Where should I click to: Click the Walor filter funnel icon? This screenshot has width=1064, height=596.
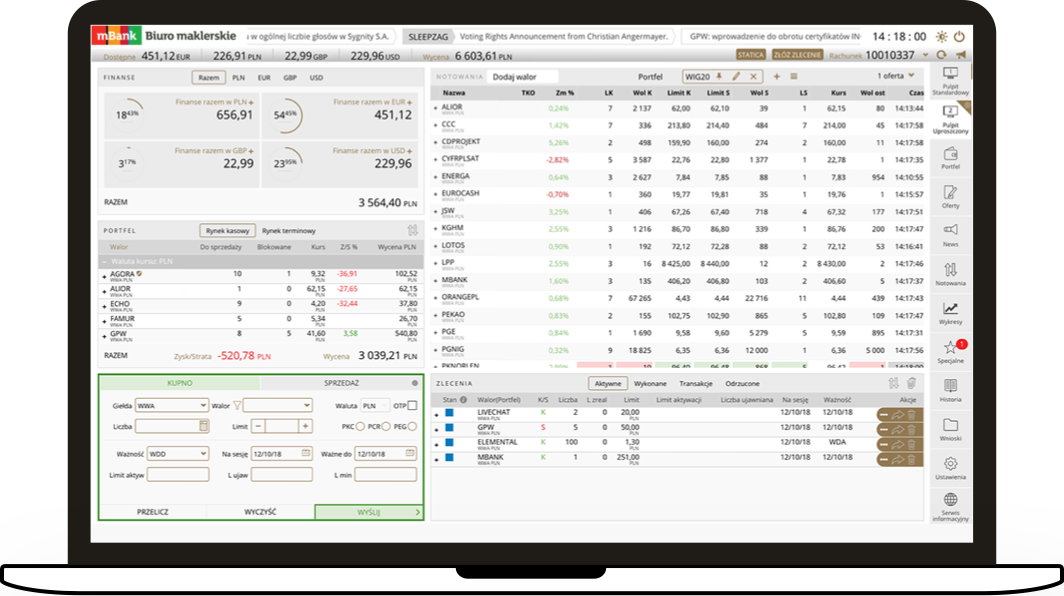coord(237,406)
